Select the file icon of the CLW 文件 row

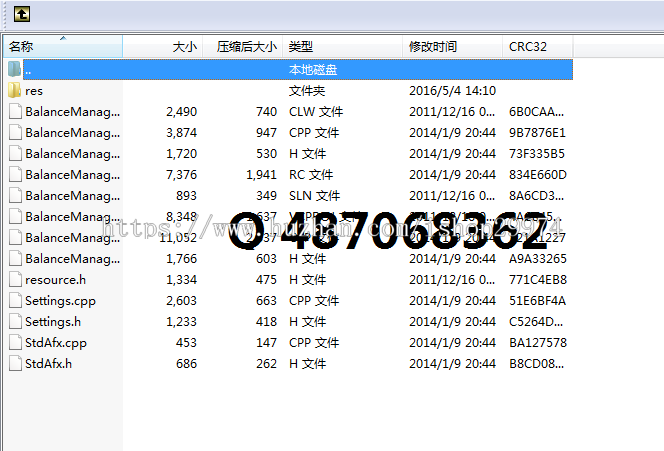click(x=15, y=112)
